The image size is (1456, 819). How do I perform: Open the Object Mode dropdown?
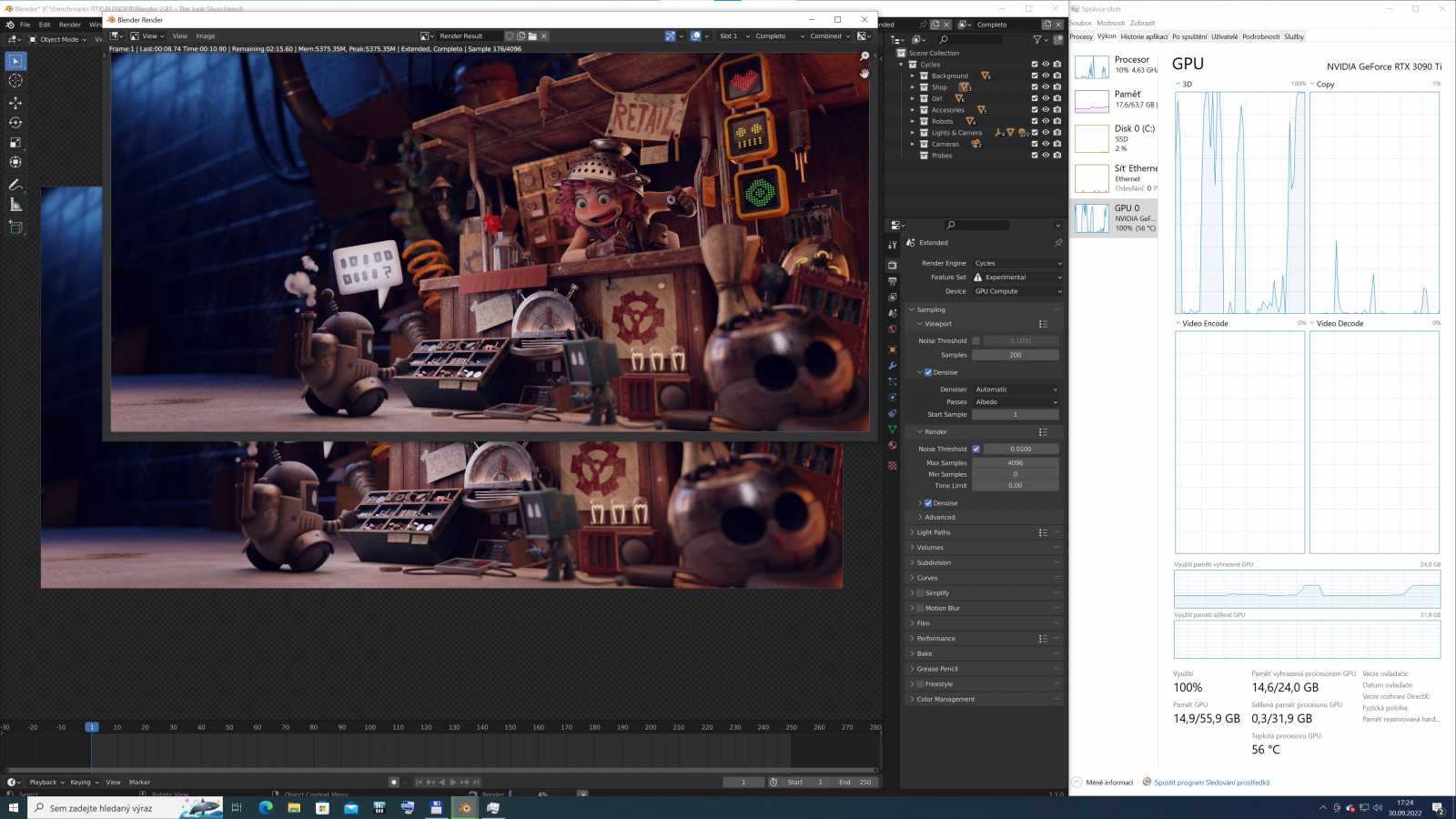click(57, 39)
